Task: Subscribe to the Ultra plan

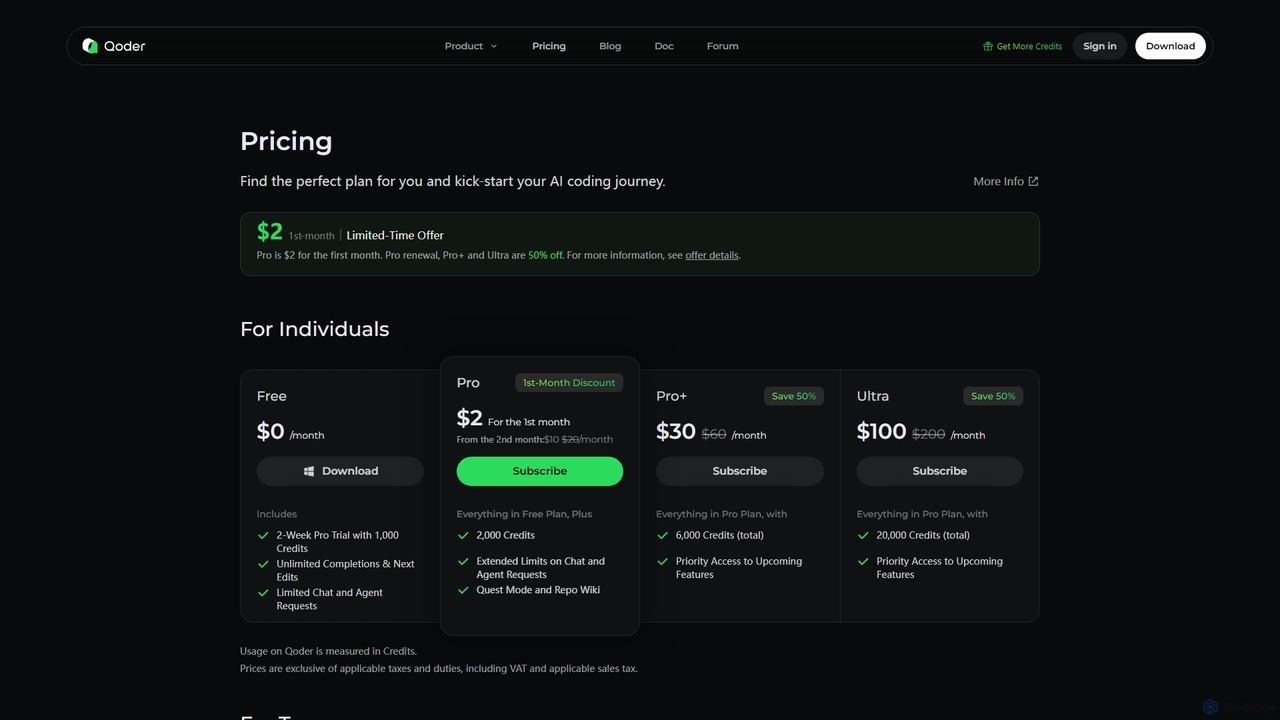Action: coord(940,471)
